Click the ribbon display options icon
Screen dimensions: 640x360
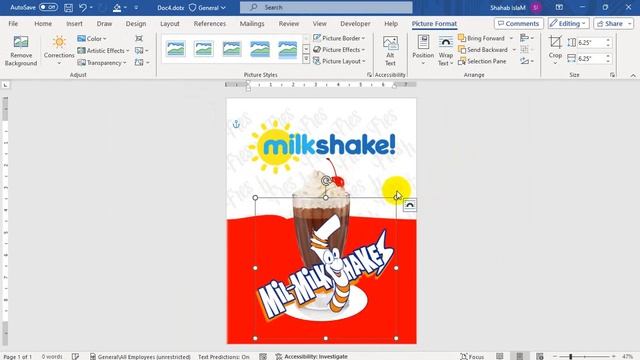559,7
